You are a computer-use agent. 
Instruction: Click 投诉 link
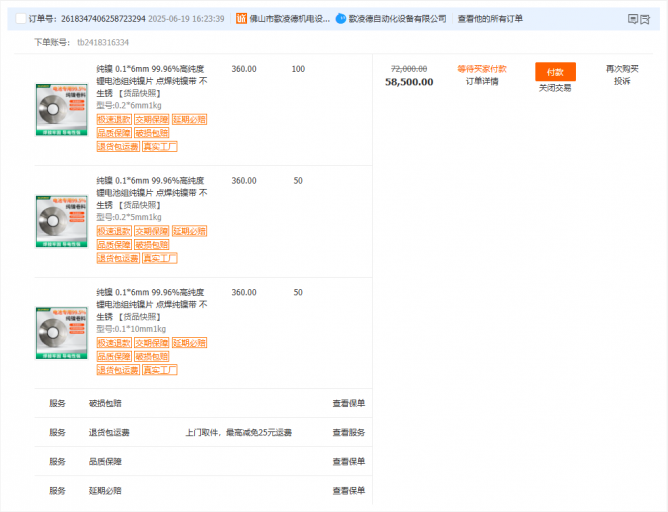point(622,81)
